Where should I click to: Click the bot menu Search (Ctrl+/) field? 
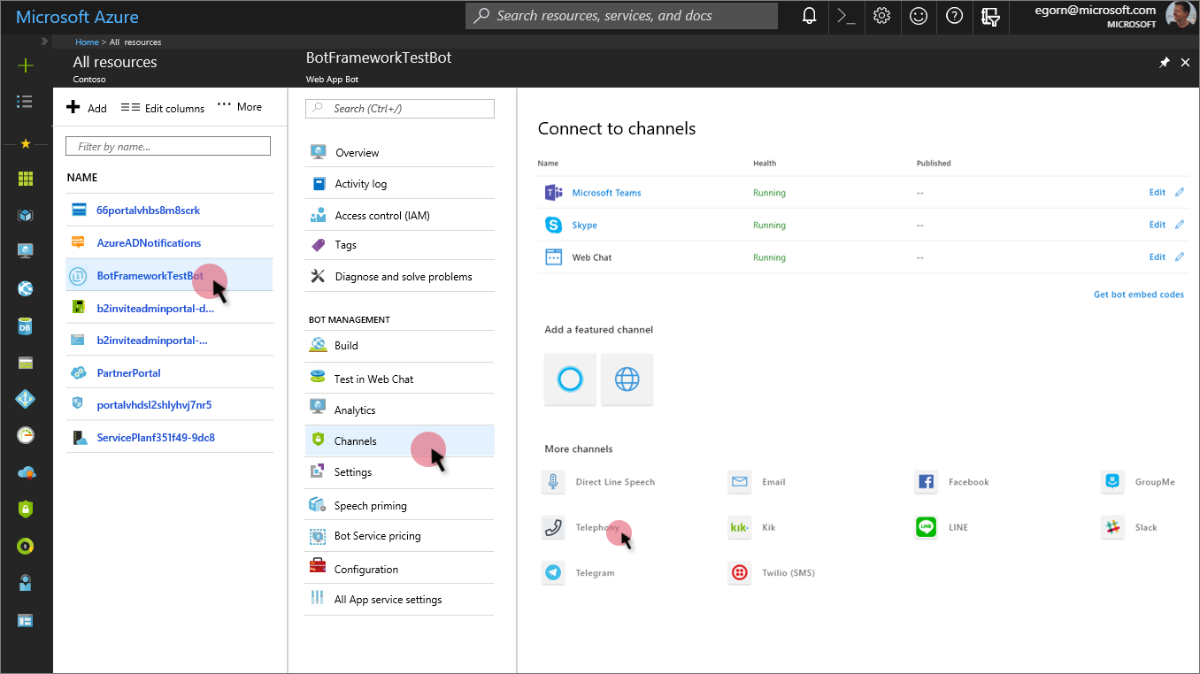pos(399,108)
